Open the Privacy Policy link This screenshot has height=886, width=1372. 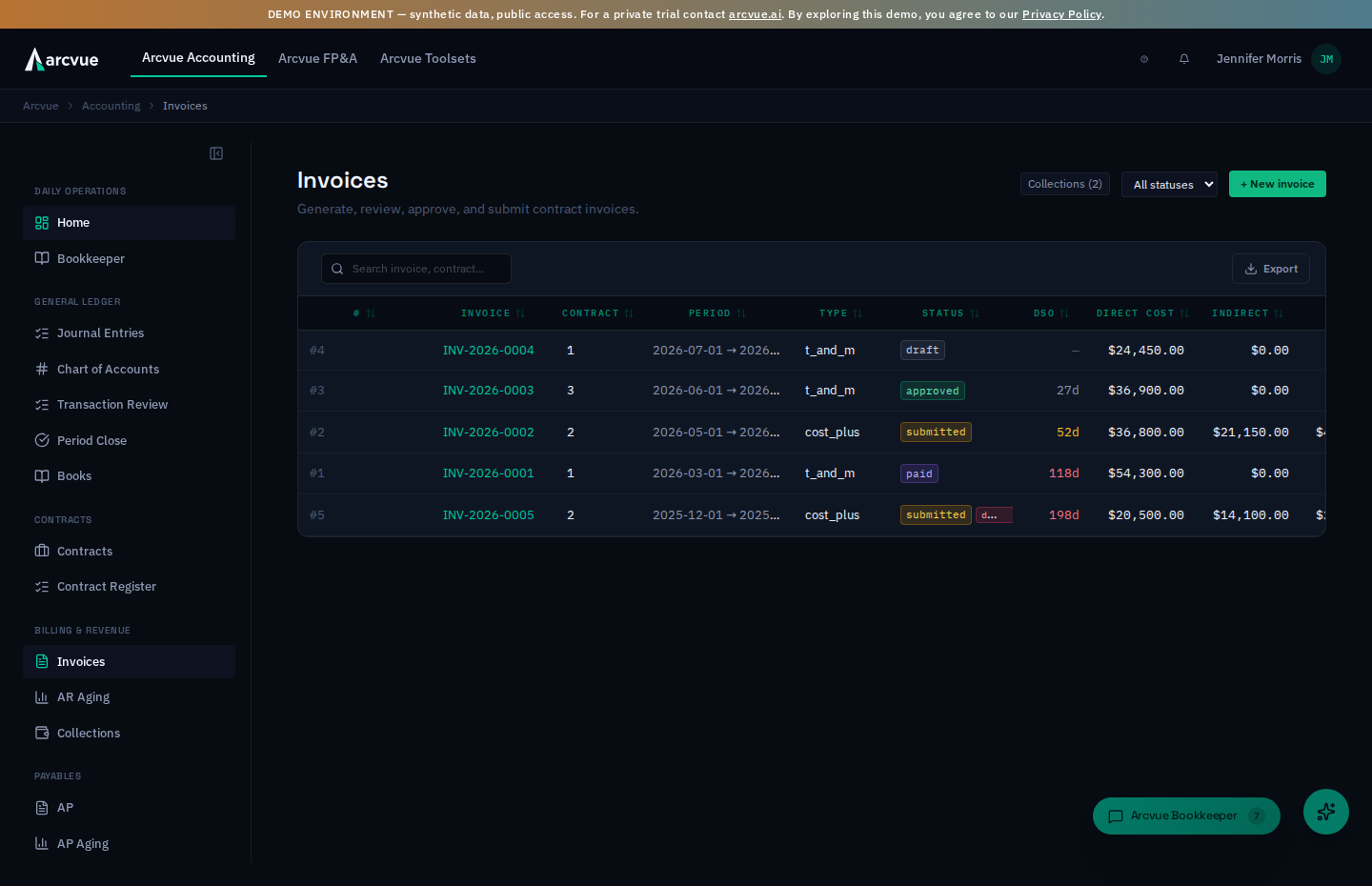click(1061, 14)
